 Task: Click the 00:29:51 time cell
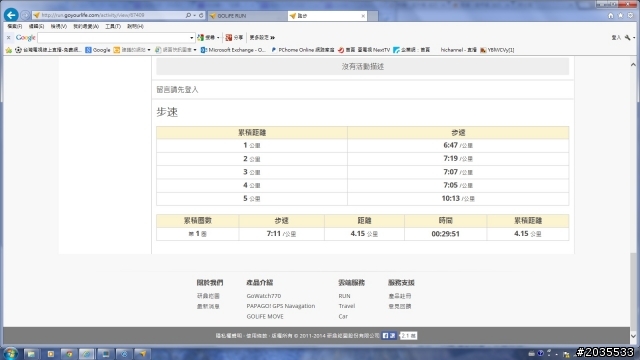445,234
